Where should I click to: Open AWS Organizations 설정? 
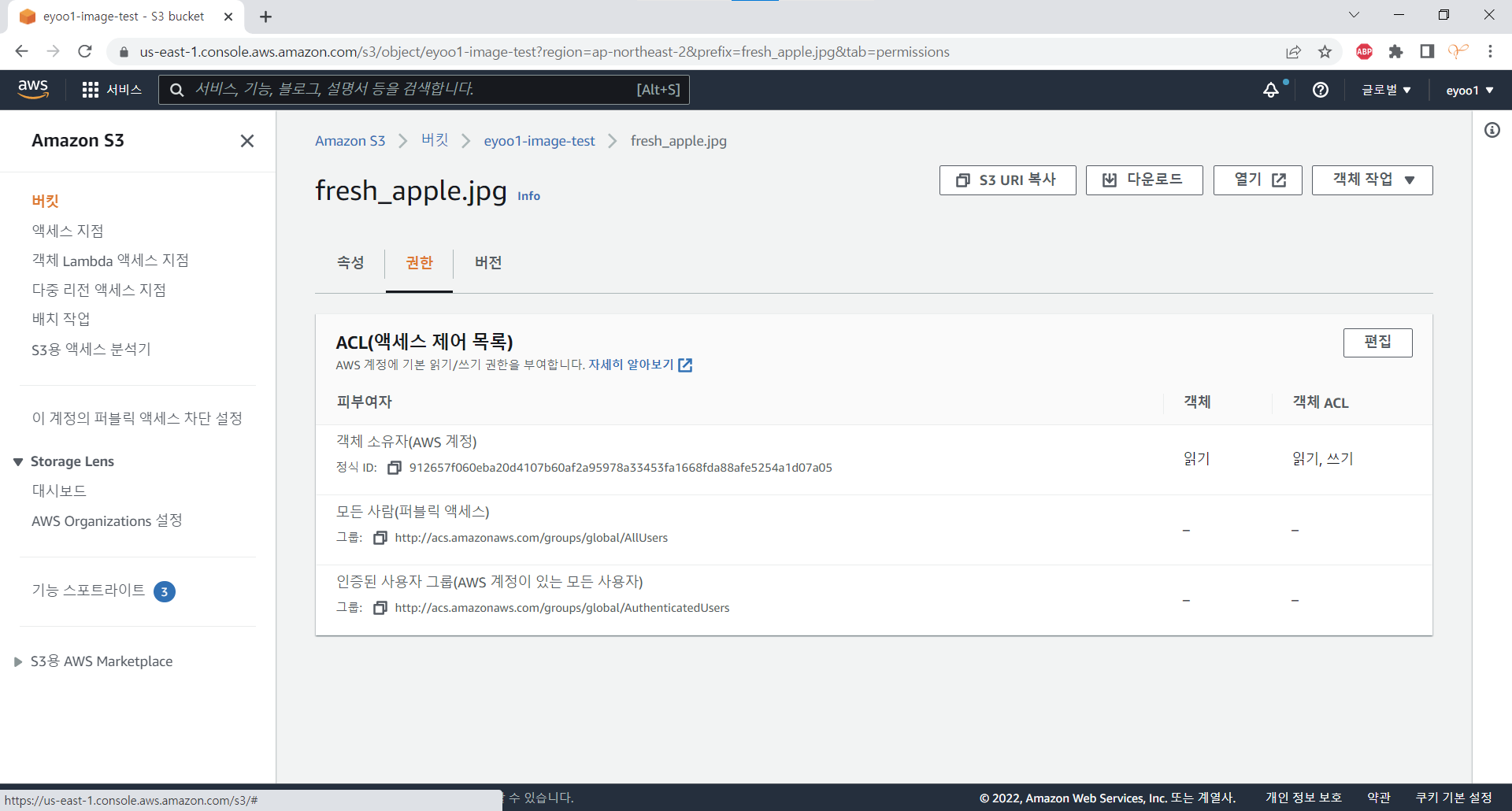[x=107, y=520]
